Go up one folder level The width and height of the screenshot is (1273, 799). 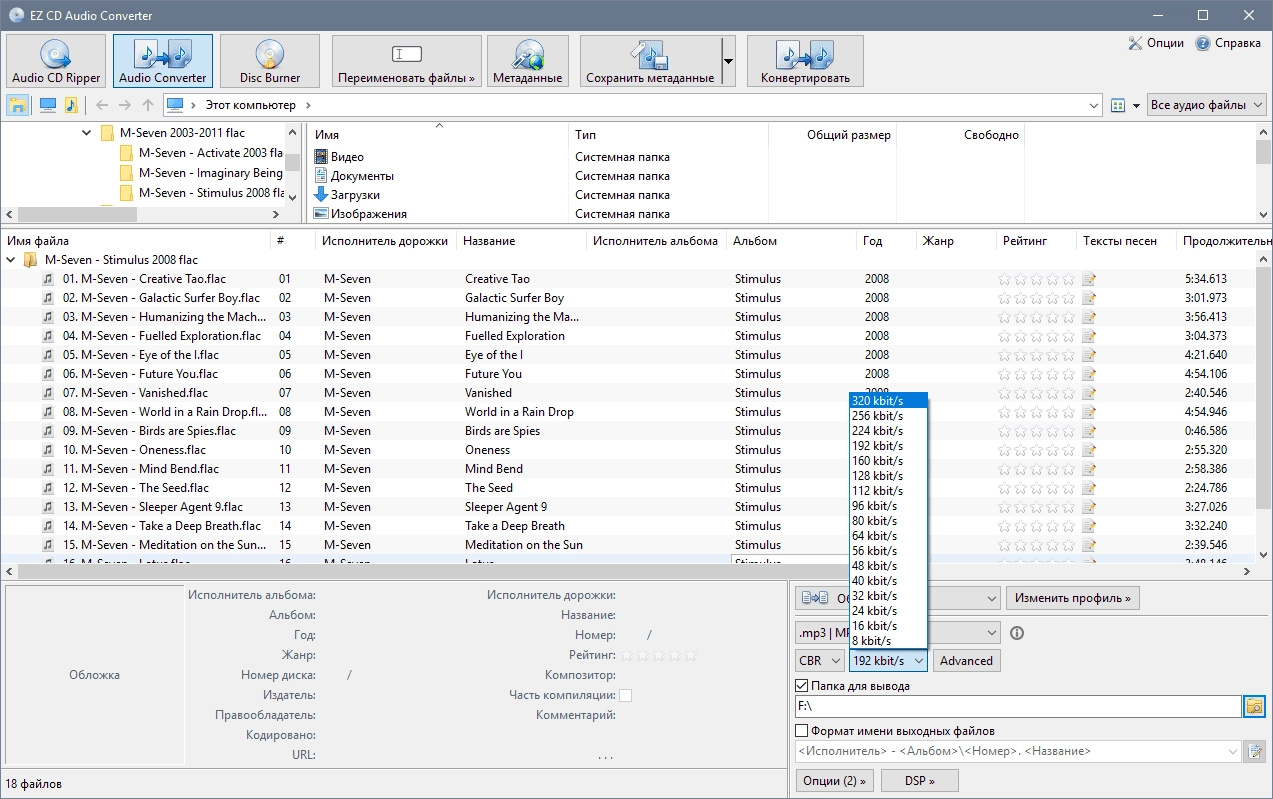pyautogui.click(x=148, y=105)
